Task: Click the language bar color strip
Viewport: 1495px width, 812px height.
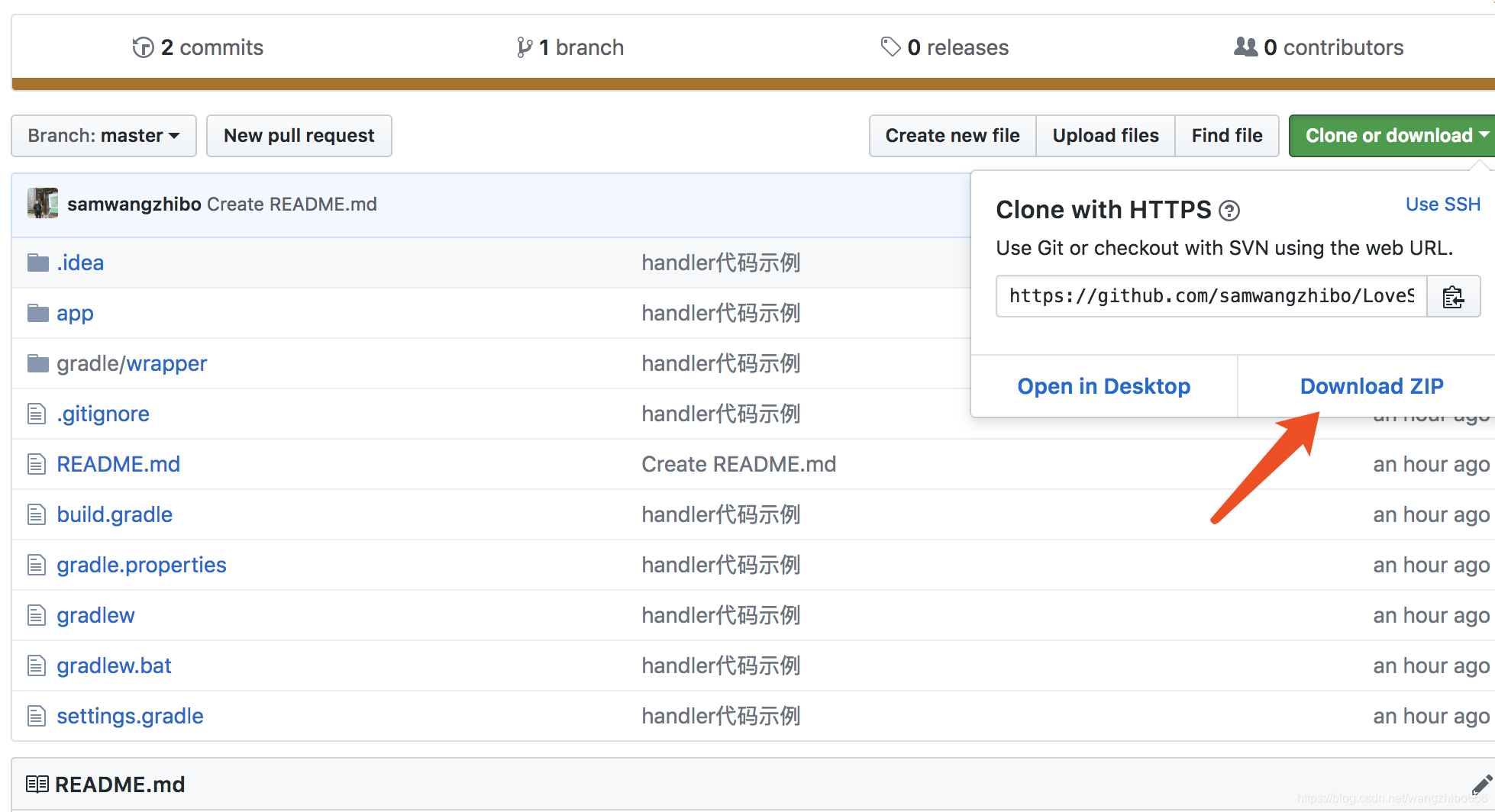Action: click(x=753, y=84)
